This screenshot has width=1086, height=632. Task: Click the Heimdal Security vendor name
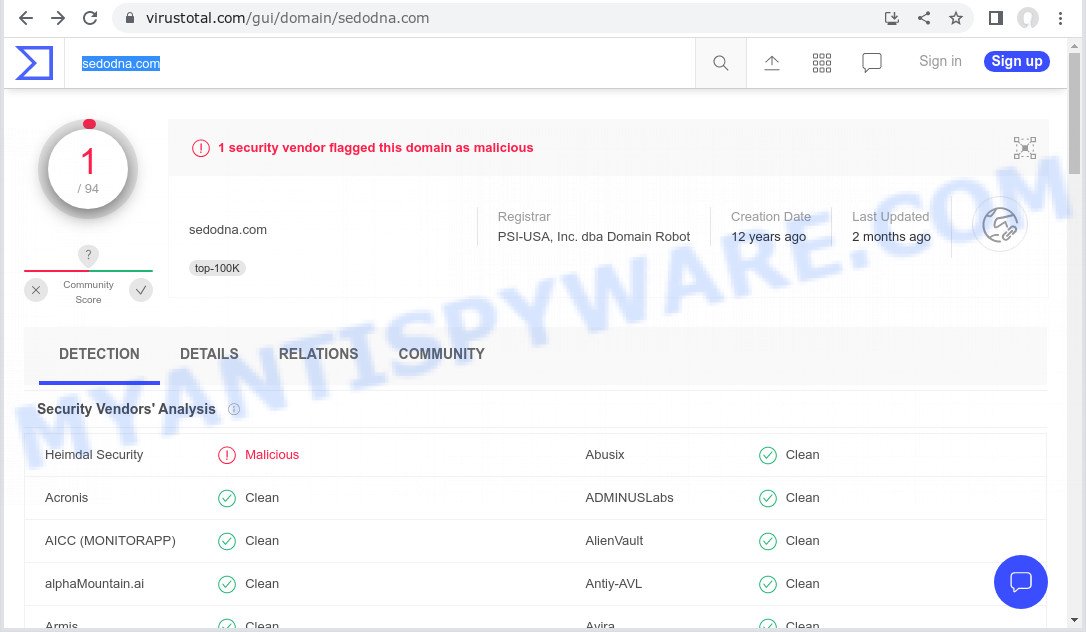point(94,455)
